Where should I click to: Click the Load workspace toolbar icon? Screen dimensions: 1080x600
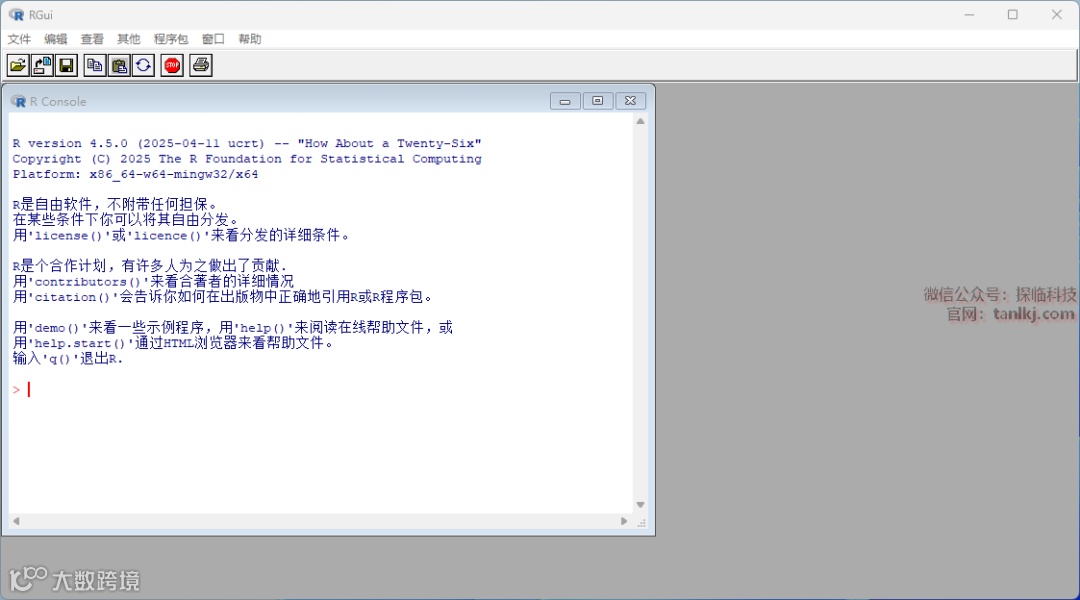pos(42,65)
